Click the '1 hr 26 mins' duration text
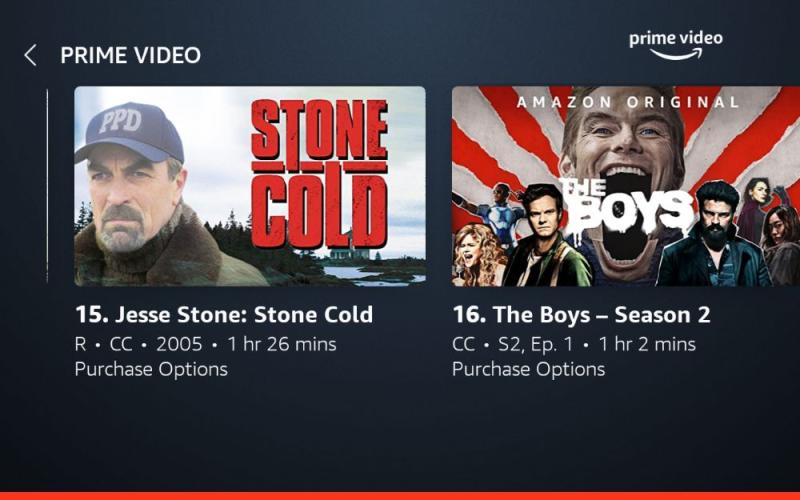The image size is (800, 500). coord(282,344)
